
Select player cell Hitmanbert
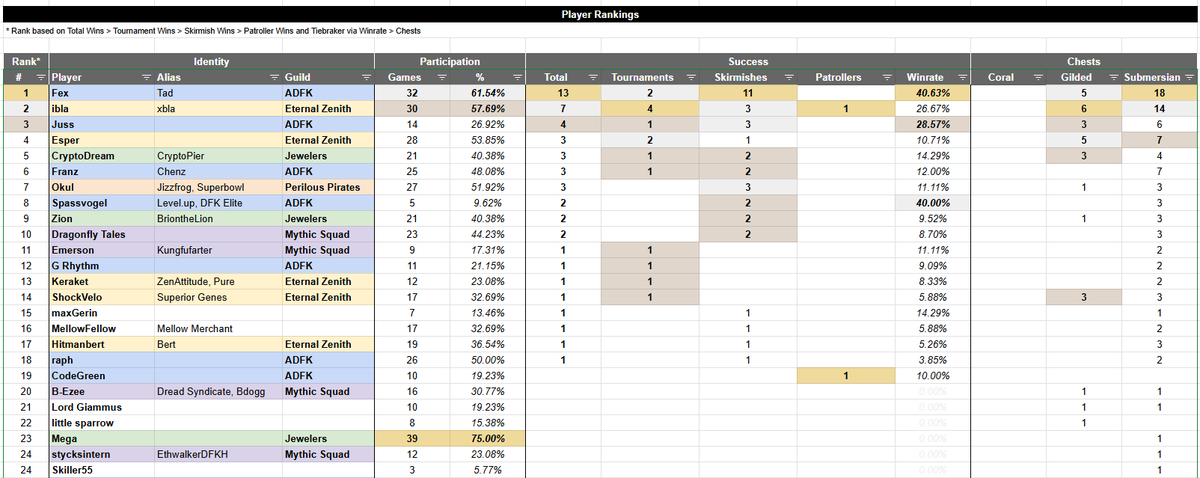tap(101, 344)
